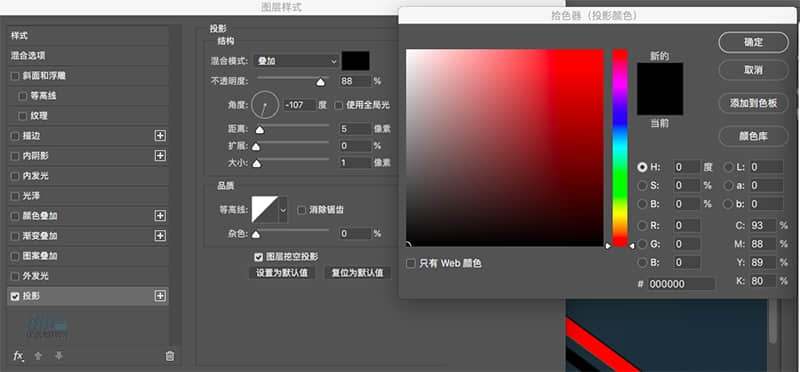
Task: Click the 新的 color preview swatch
Action: click(x=660, y=76)
